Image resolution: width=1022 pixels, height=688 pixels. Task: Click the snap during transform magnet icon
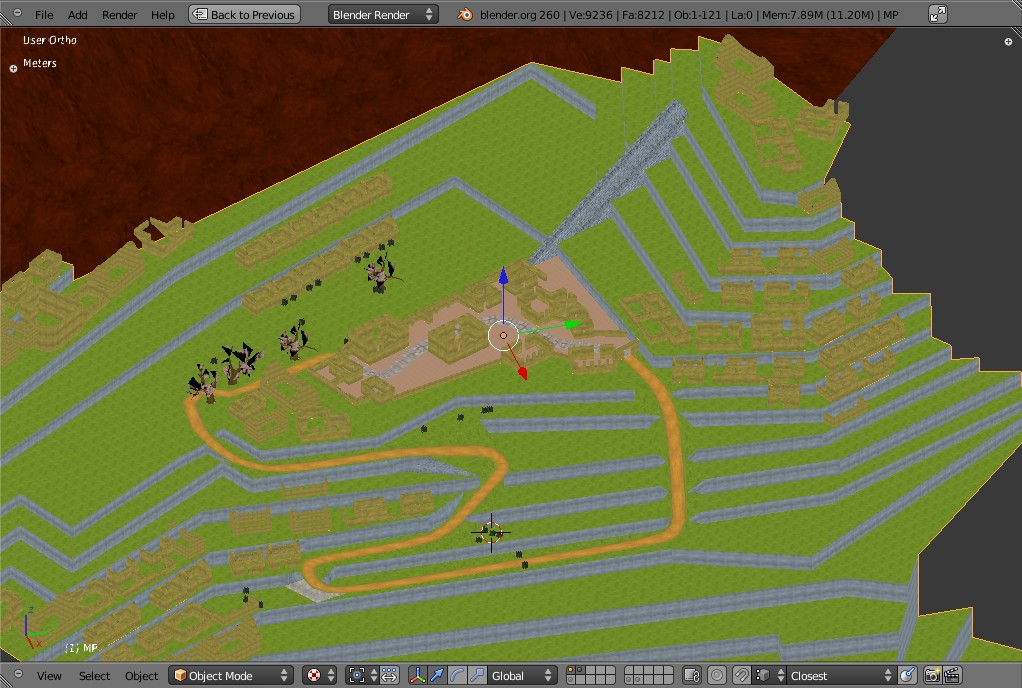click(742, 676)
